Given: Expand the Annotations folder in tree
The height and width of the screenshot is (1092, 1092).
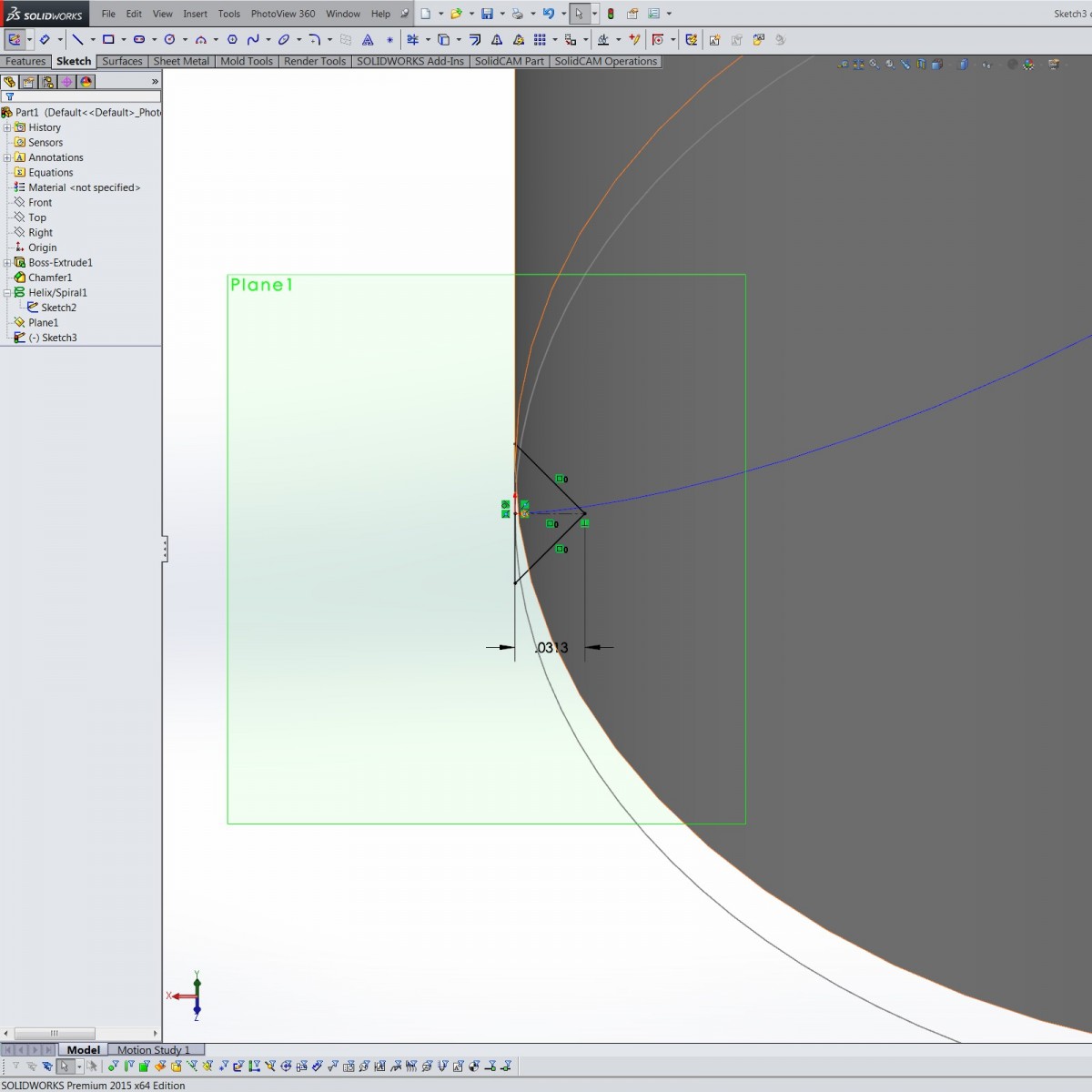Looking at the screenshot, I should point(7,157).
